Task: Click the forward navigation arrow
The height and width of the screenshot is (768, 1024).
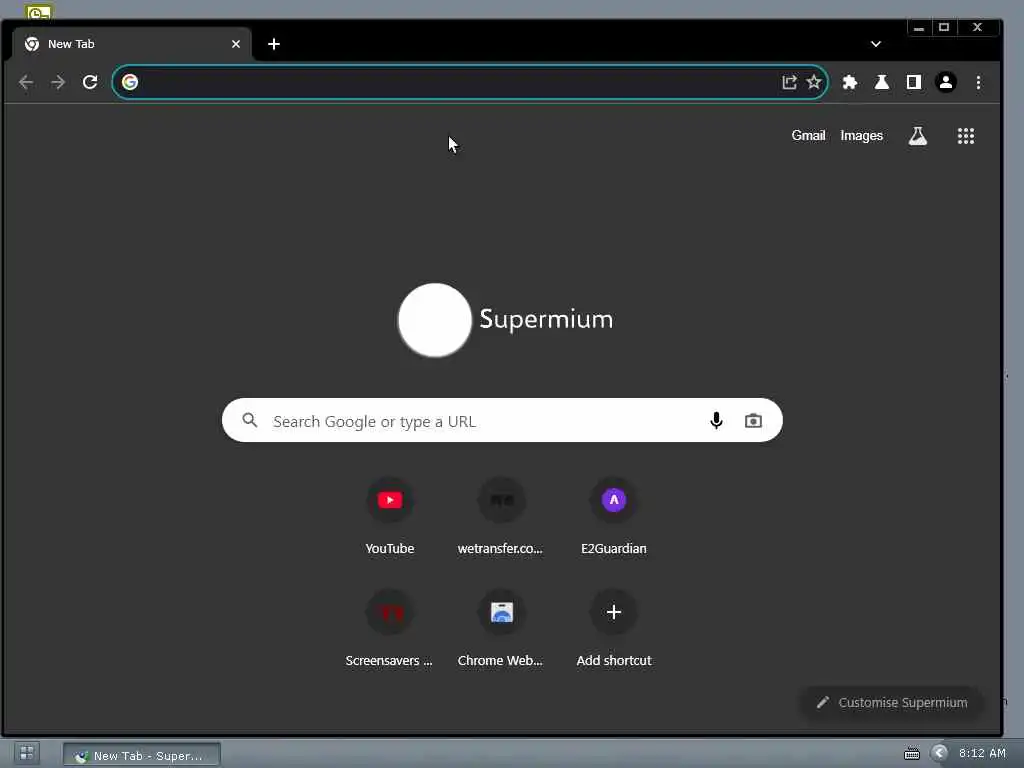Action: 58,82
